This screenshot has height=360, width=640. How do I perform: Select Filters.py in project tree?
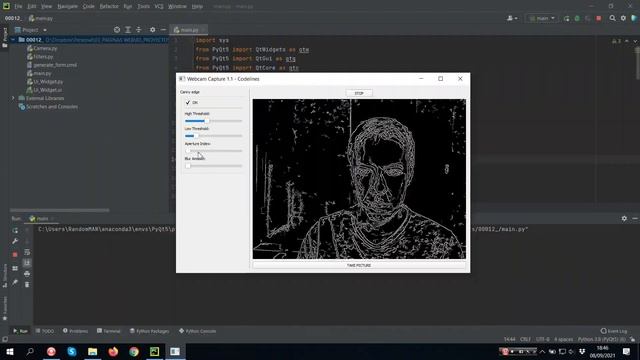pyautogui.click(x=40, y=57)
